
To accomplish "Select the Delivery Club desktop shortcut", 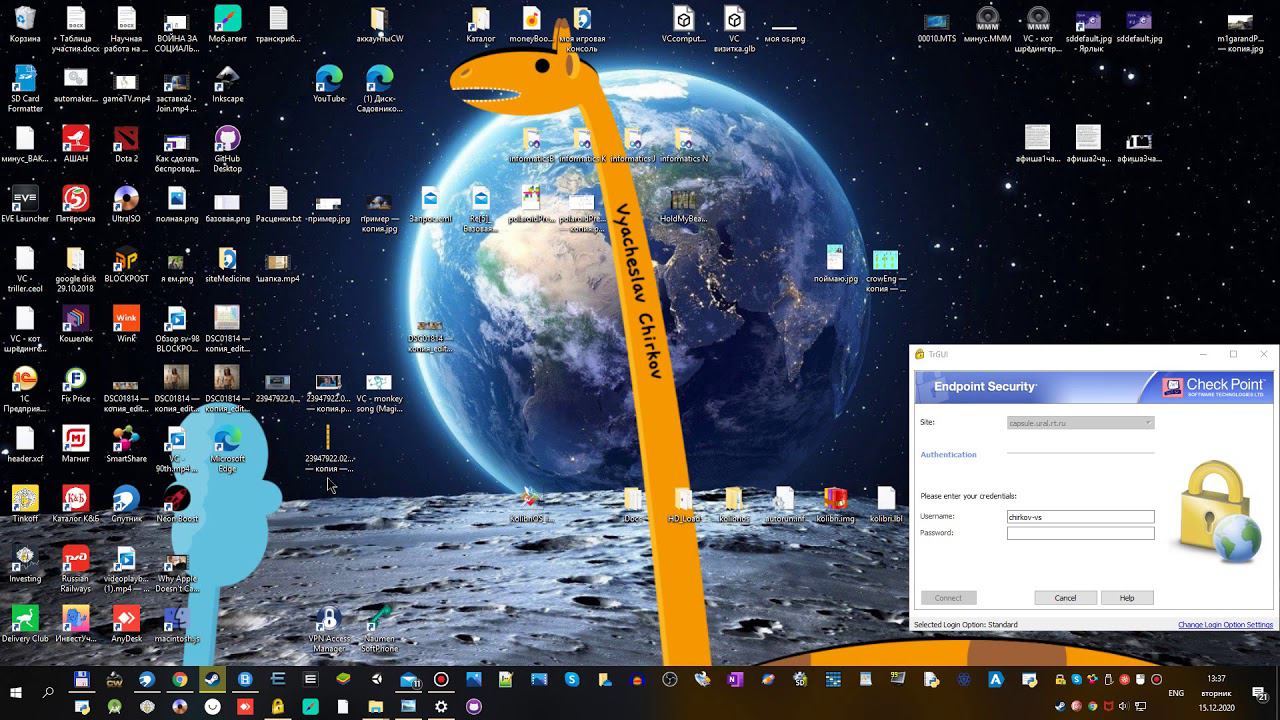I will (25, 625).
